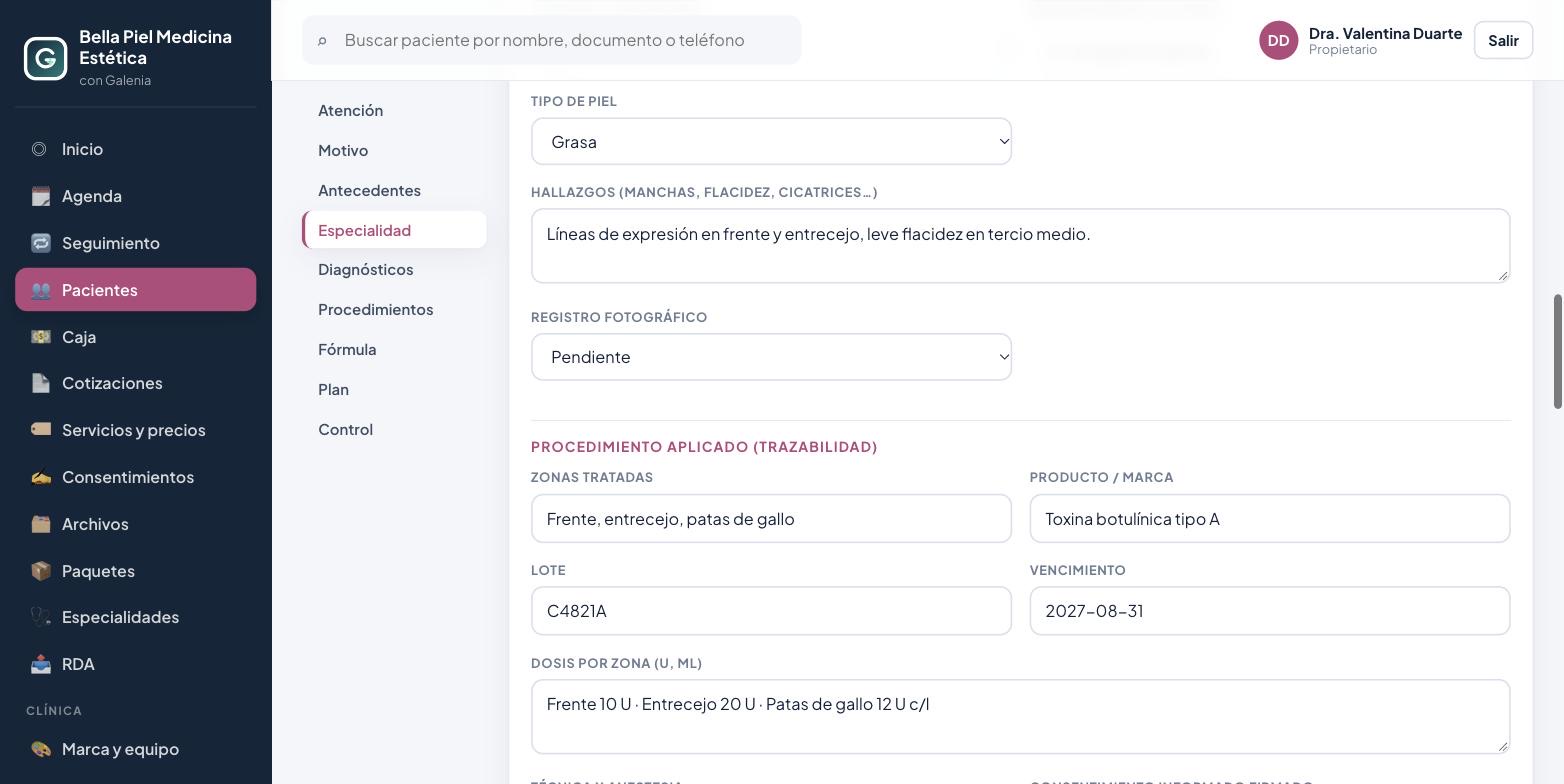The image size is (1564, 784).
Task: Click the RDA inbox icon
Action: pyautogui.click(x=40, y=664)
